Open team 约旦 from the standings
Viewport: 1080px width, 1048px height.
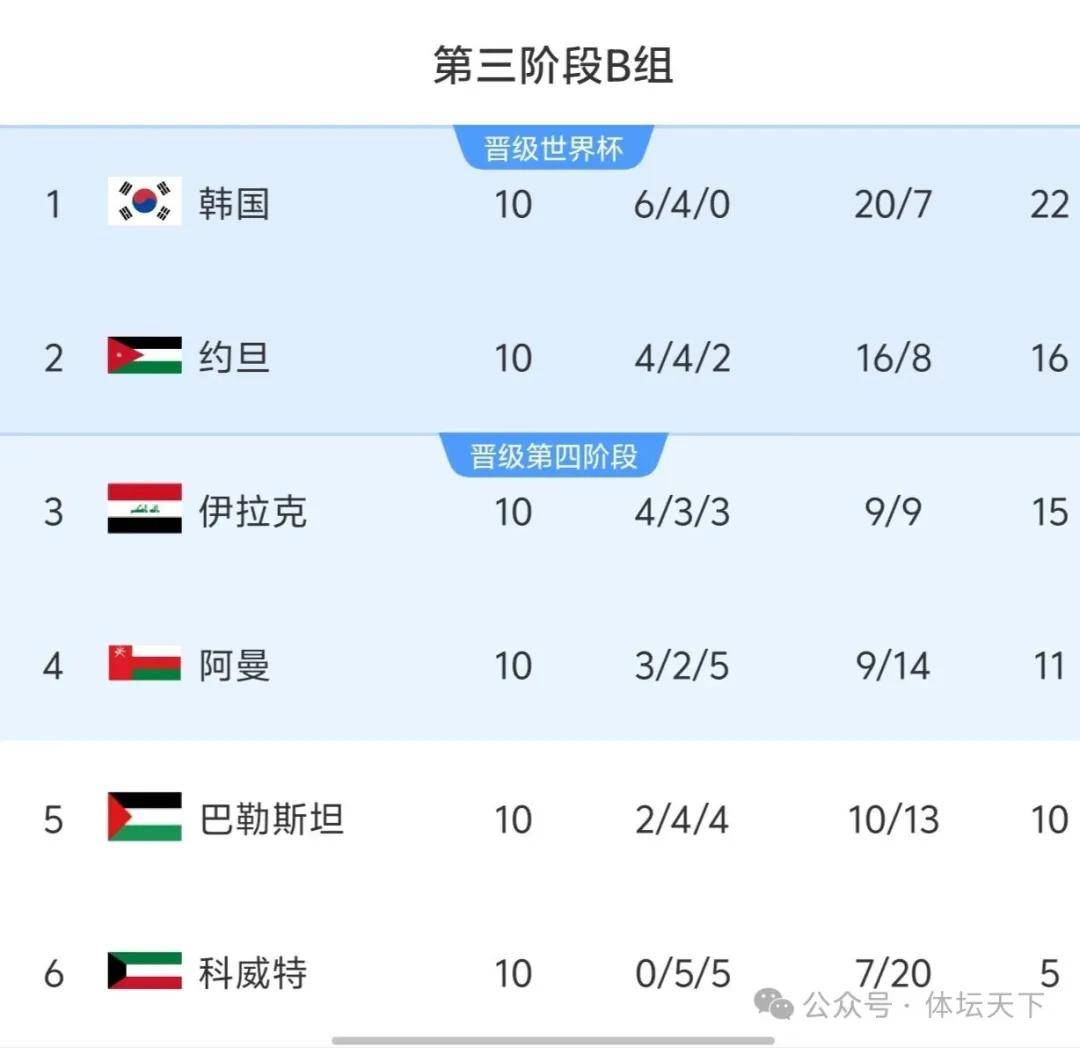coord(233,357)
